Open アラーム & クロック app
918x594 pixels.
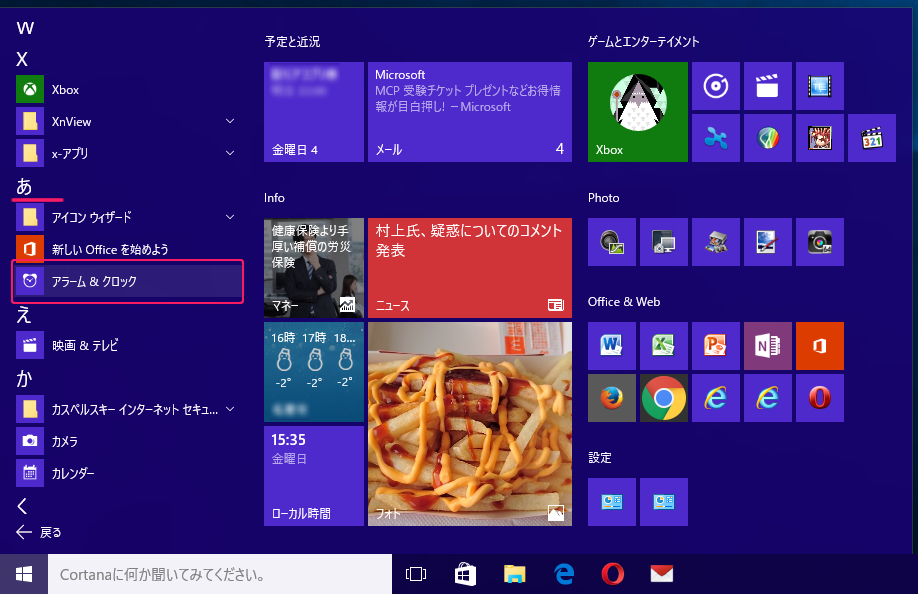(x=128, y=281)
